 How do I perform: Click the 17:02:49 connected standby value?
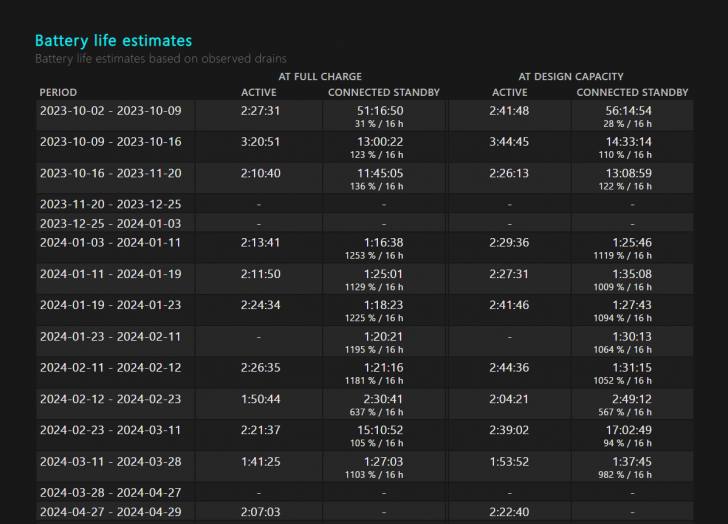[x=629, y=429]
